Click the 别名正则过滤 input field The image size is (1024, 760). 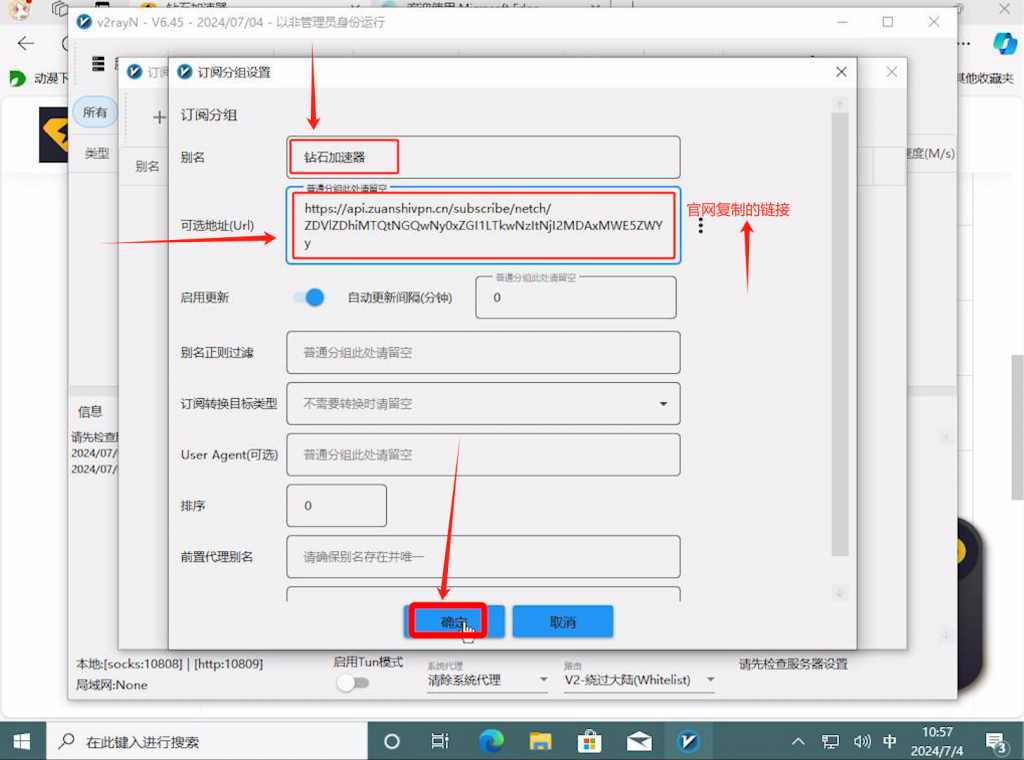(x=483, y=353)
